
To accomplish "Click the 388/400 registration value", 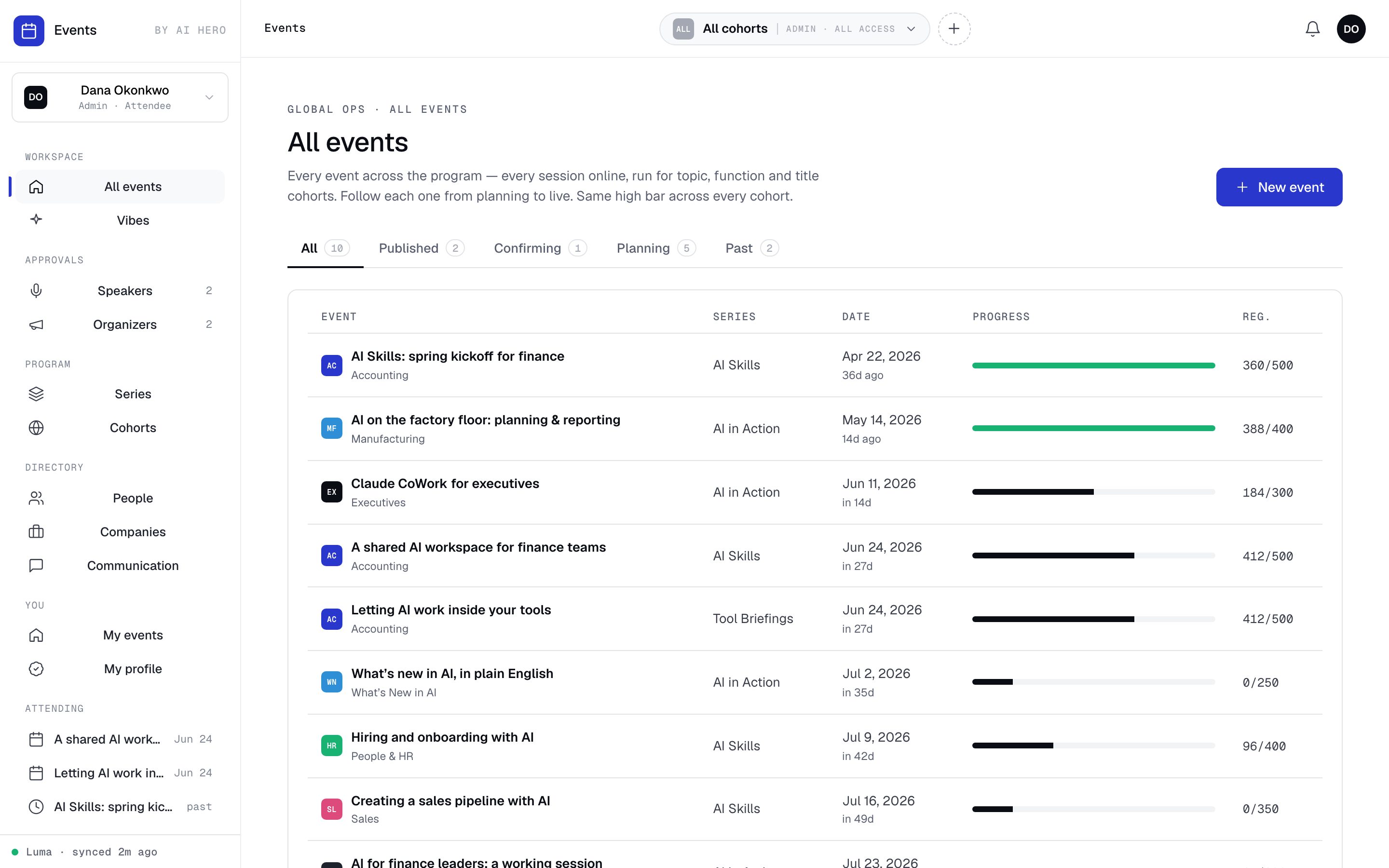I will click(x=1267, y=429).
